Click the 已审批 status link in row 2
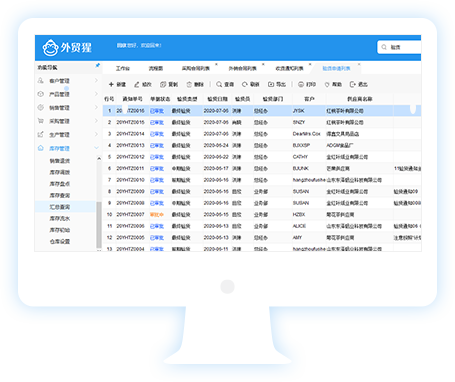Screen dimensions: 455x382 [157, 122]
